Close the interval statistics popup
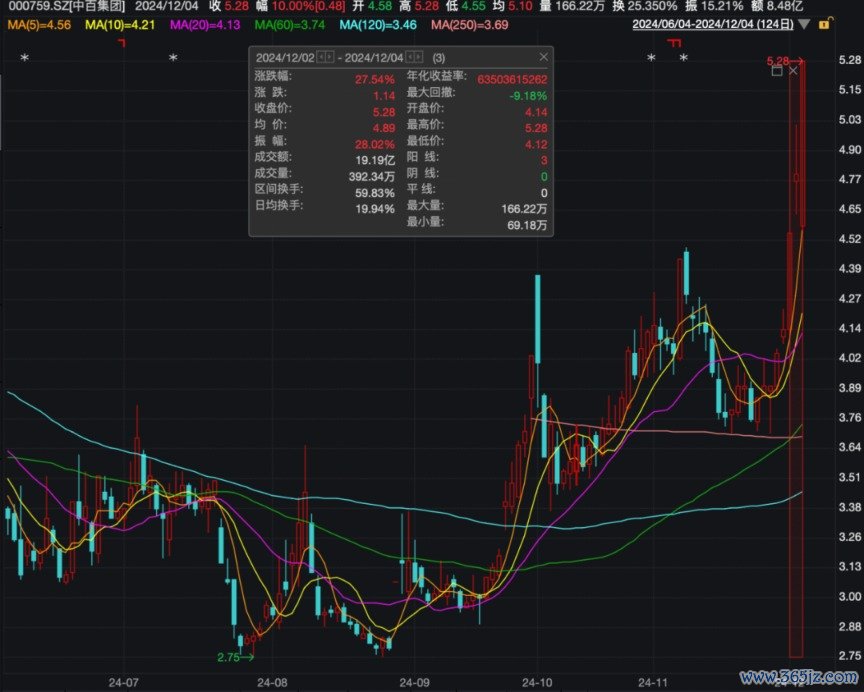This screenshot has width=864, height=692. [x=543, y=57]
